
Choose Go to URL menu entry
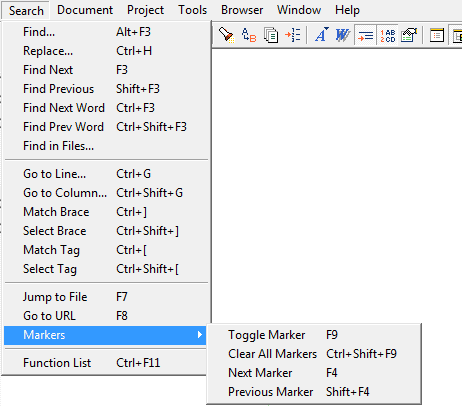coord(106,316)
